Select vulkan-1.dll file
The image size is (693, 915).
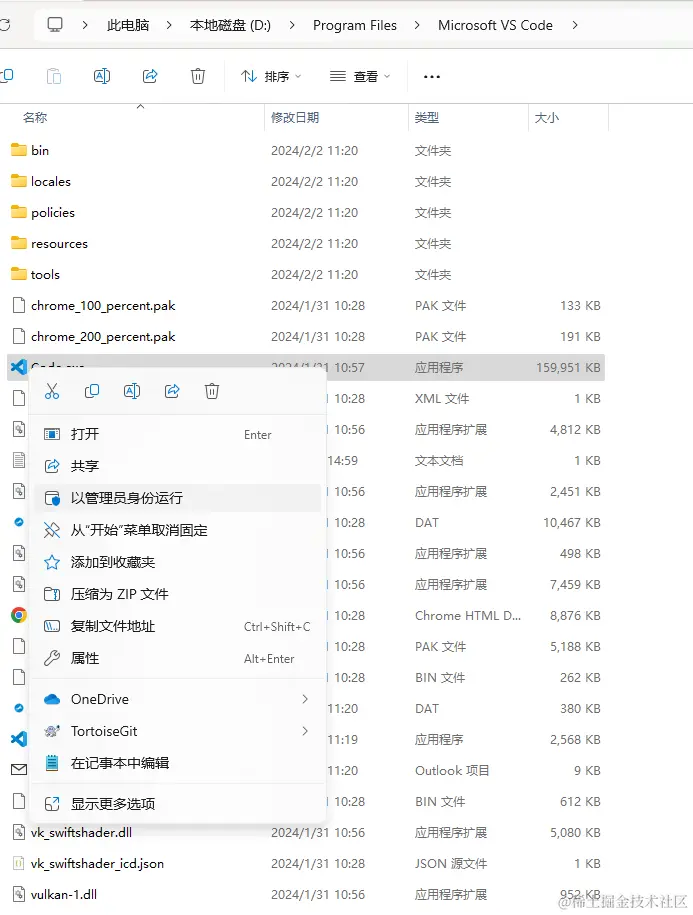pyautogui.click(x=64, y=894)
